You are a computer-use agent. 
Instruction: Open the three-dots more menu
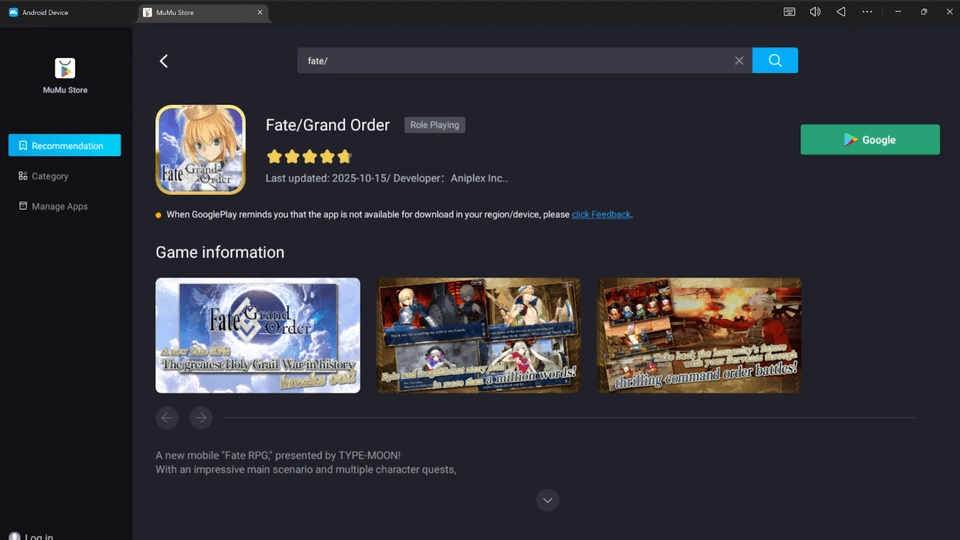867,12
